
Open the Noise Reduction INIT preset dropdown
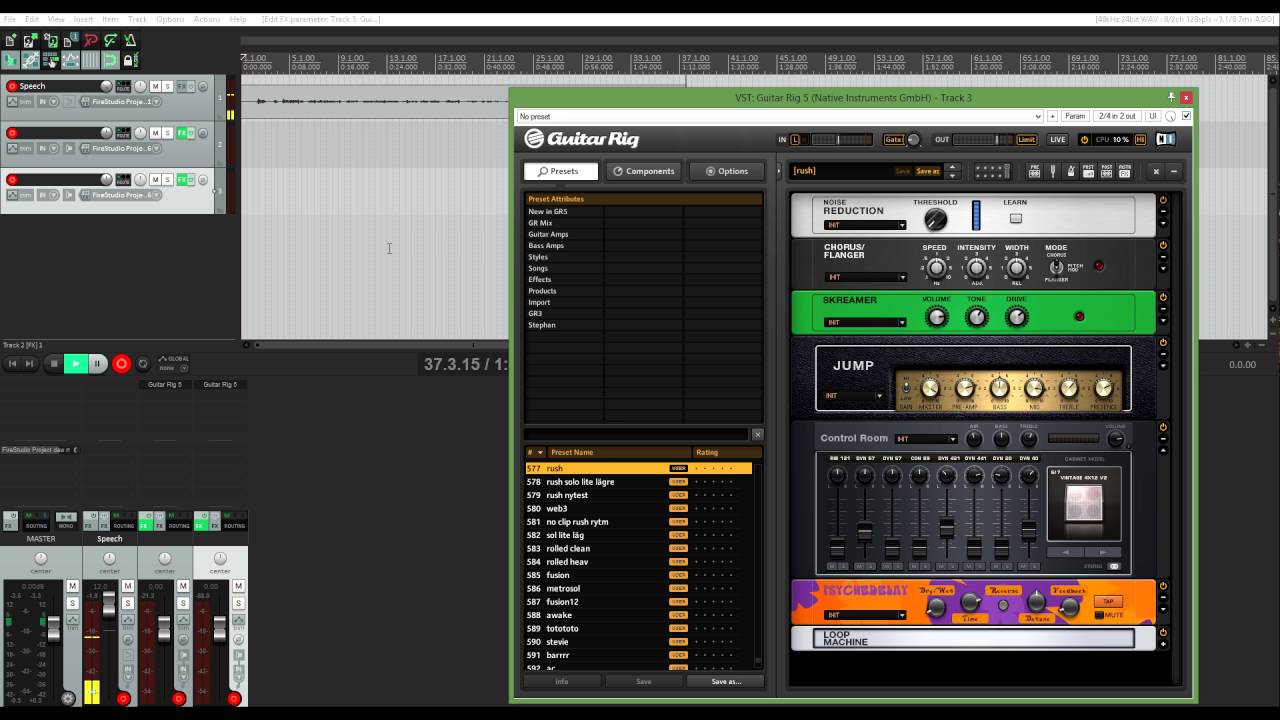pyautogui.click(x=865, y=225)
